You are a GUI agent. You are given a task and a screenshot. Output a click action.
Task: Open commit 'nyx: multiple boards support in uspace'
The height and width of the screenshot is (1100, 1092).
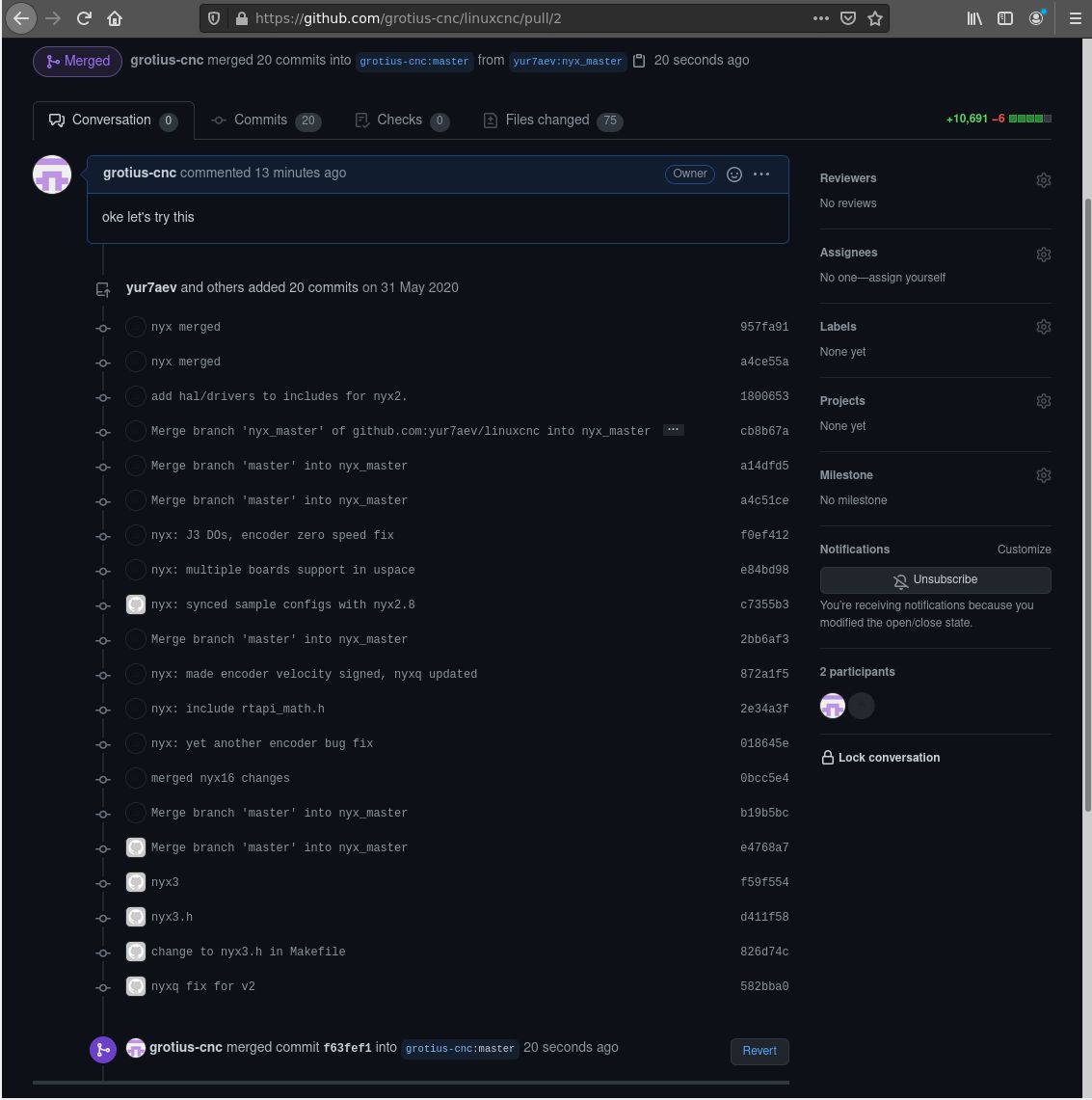[283, 571]
